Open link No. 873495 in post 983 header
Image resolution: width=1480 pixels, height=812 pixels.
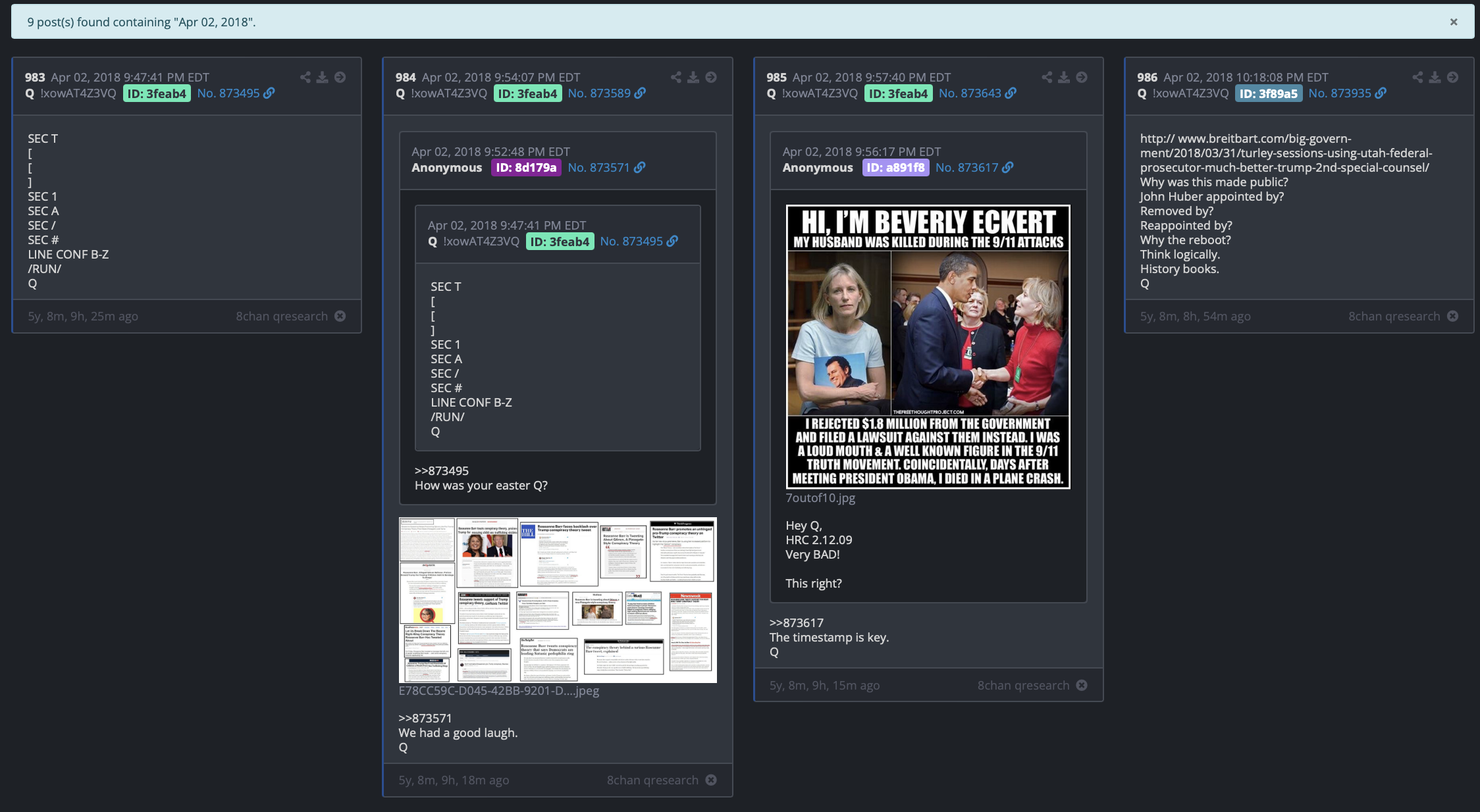click(x=236, y=93)
